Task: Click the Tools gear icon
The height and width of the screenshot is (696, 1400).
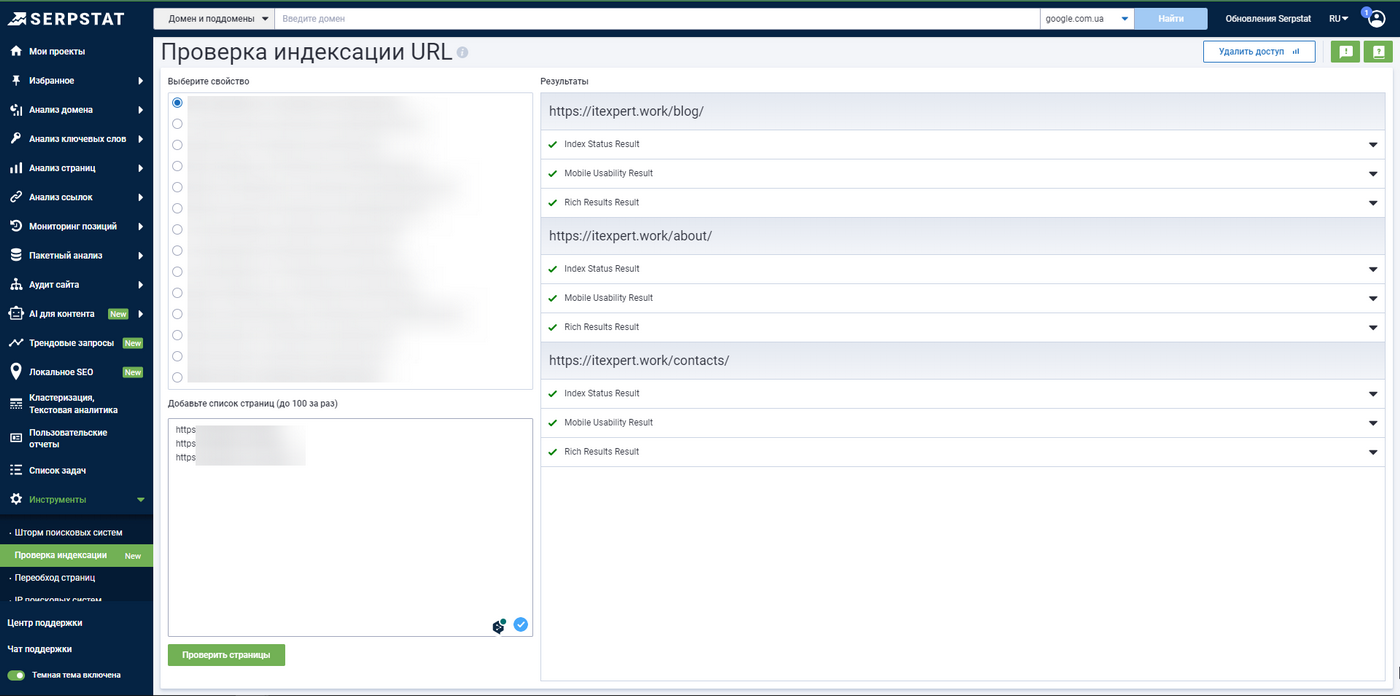Action: click(x=16, y=499)
